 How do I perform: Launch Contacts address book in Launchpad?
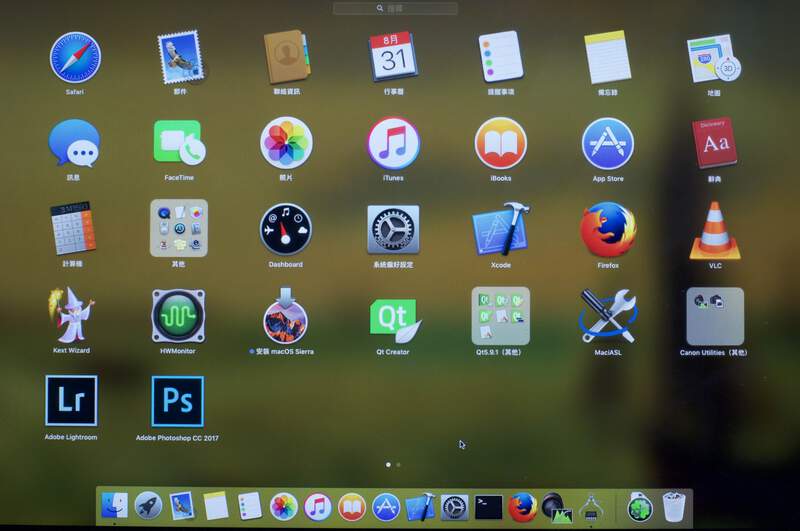287,57
